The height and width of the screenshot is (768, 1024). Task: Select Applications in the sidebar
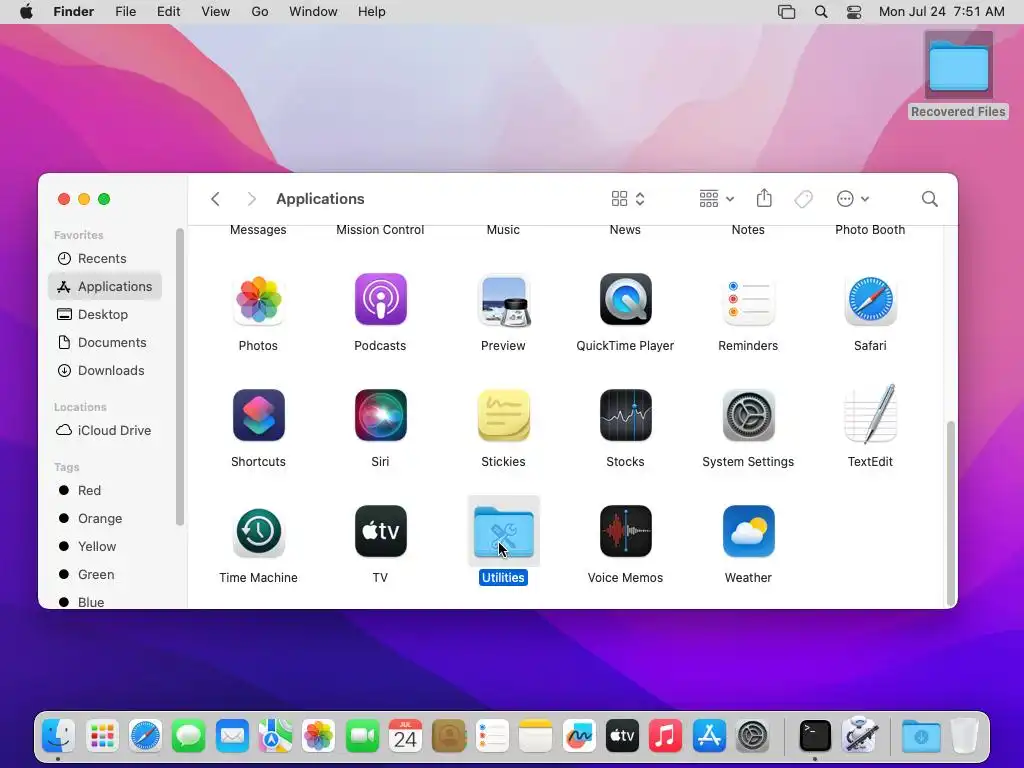pos(104,287)
